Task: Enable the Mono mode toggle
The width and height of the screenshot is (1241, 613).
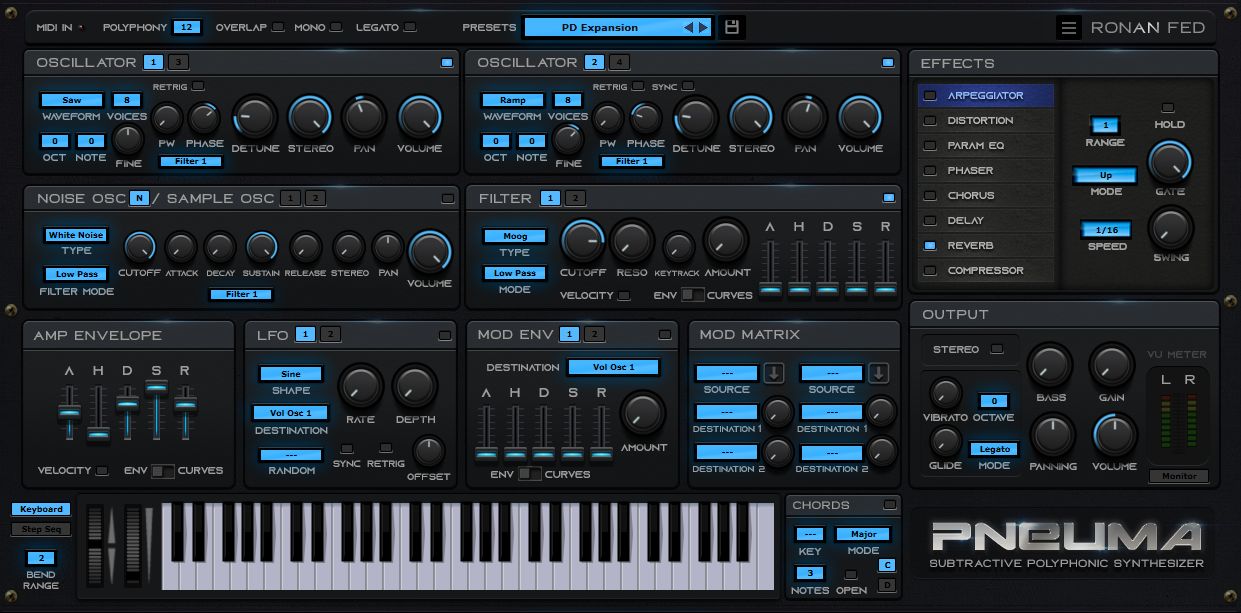Action: point(336,28)
